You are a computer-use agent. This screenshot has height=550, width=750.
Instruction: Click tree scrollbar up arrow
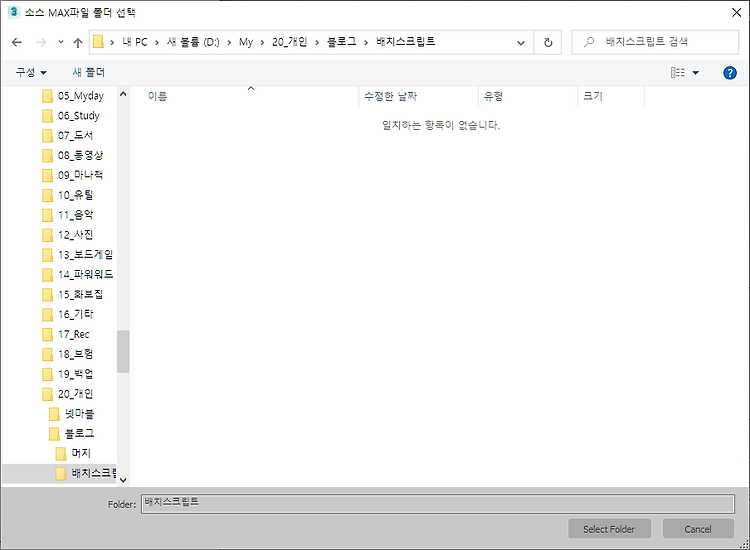(123, 94)
